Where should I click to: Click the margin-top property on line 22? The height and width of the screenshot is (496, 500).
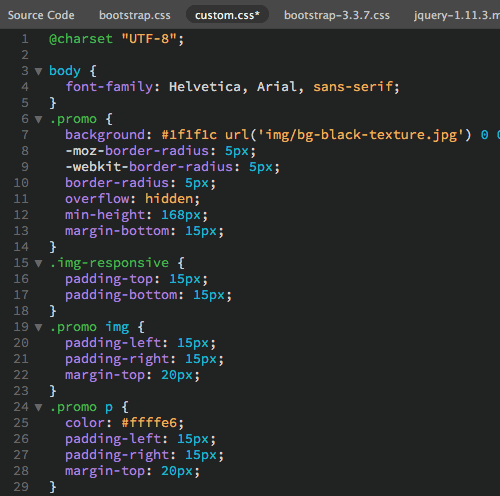coord(105,375)
